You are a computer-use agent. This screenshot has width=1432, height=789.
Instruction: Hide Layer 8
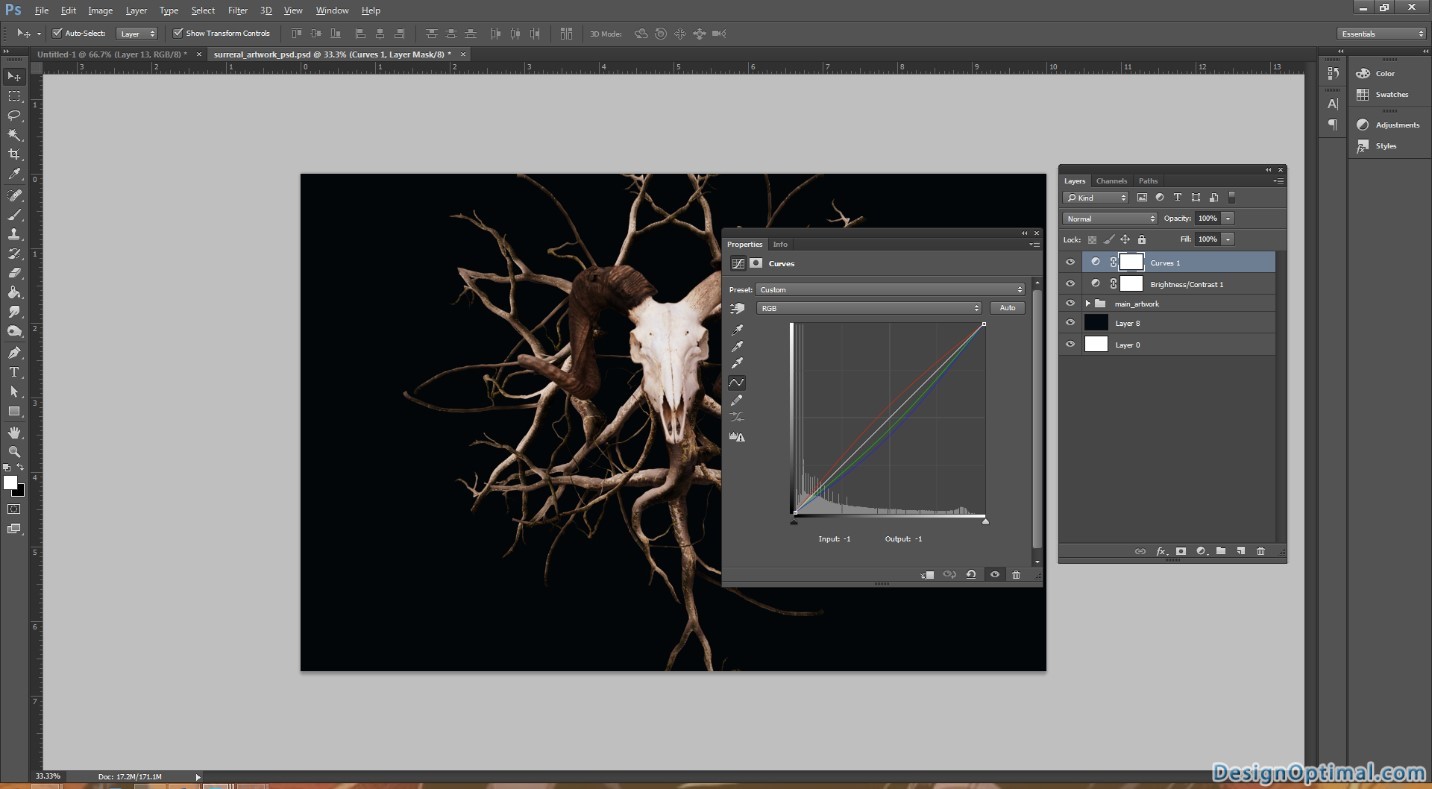point(1070,323)
